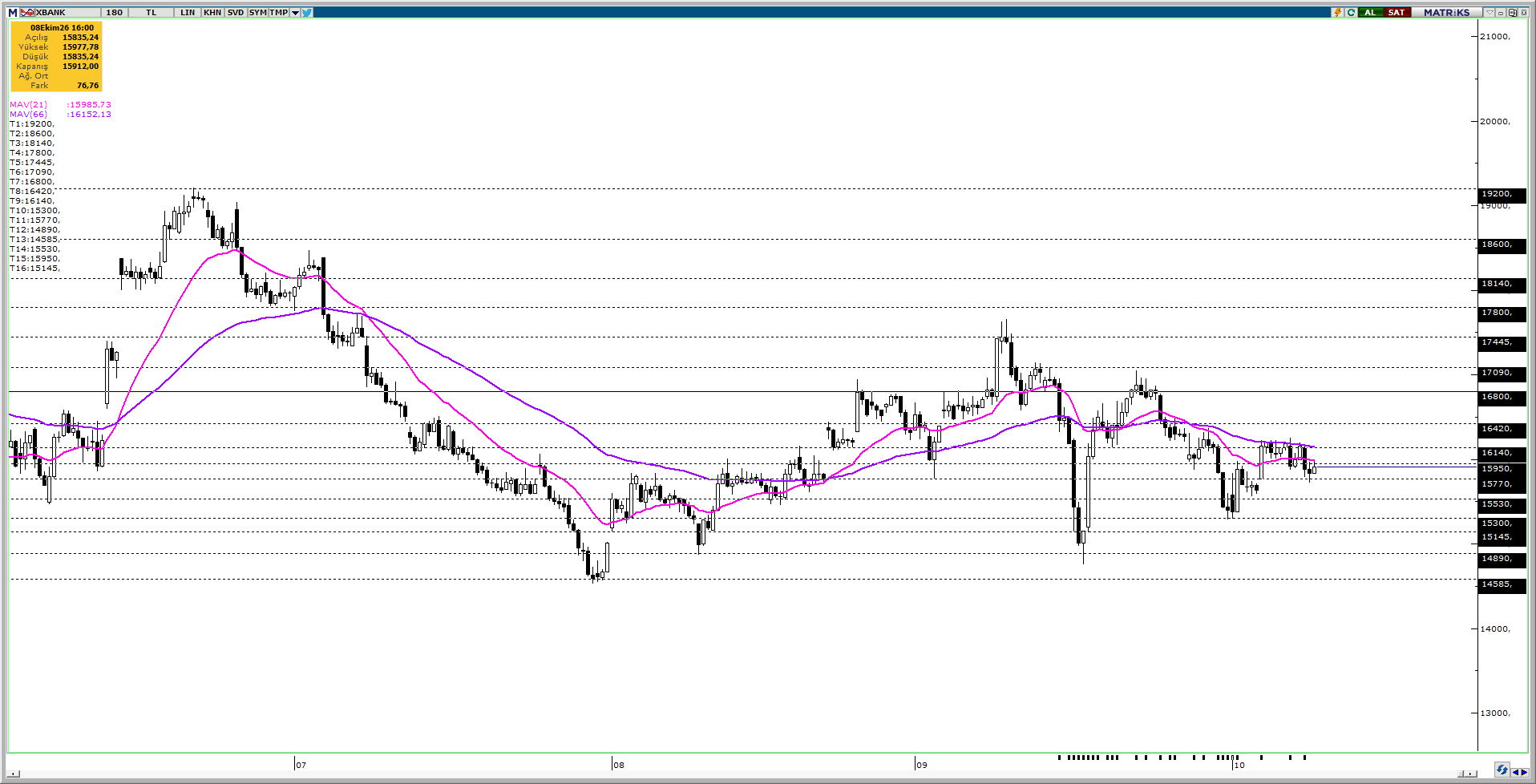Toggle the KHN option
The width and height of the screenshot is (1536, 784).
pos(212,13)
